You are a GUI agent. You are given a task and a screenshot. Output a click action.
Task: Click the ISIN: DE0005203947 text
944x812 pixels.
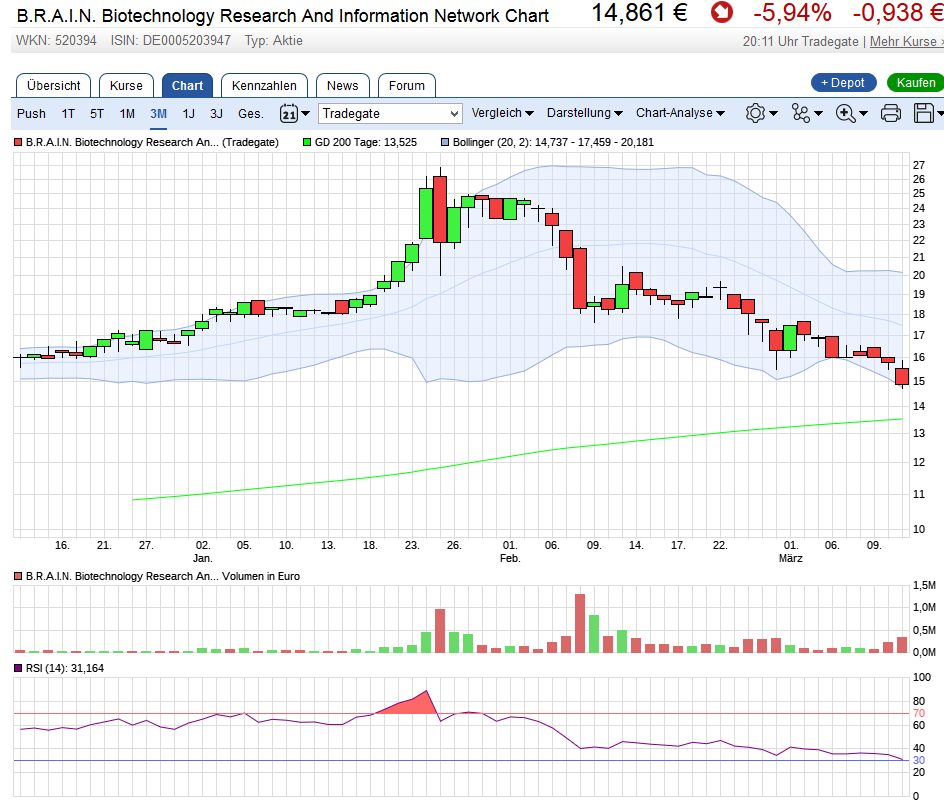(170, 41)
